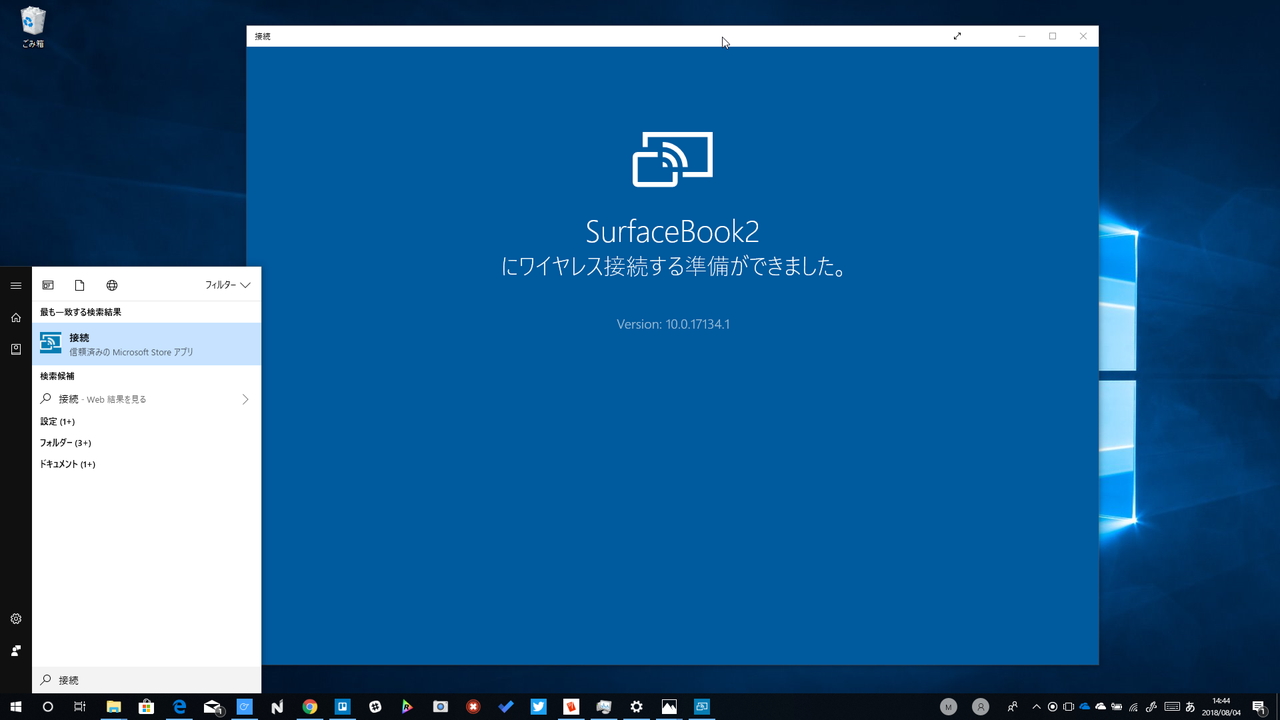Click the search box containing 接続
This screenshot has width=1280, height=720.
point(147,680)
